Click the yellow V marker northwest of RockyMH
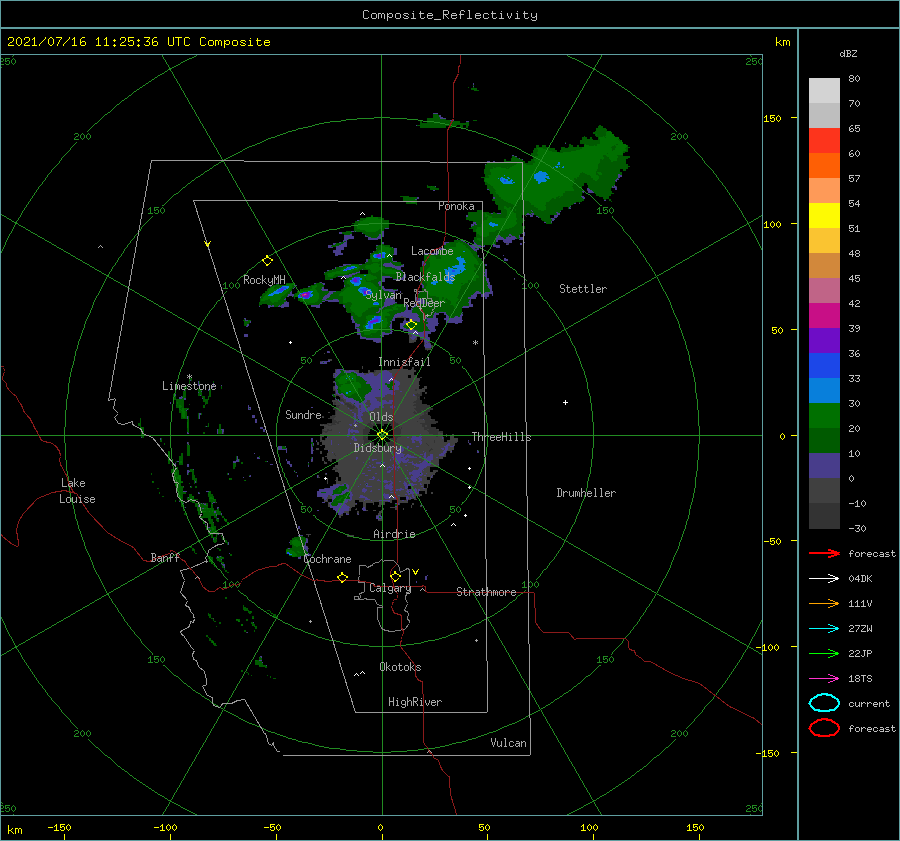 [x=208, y=245]
